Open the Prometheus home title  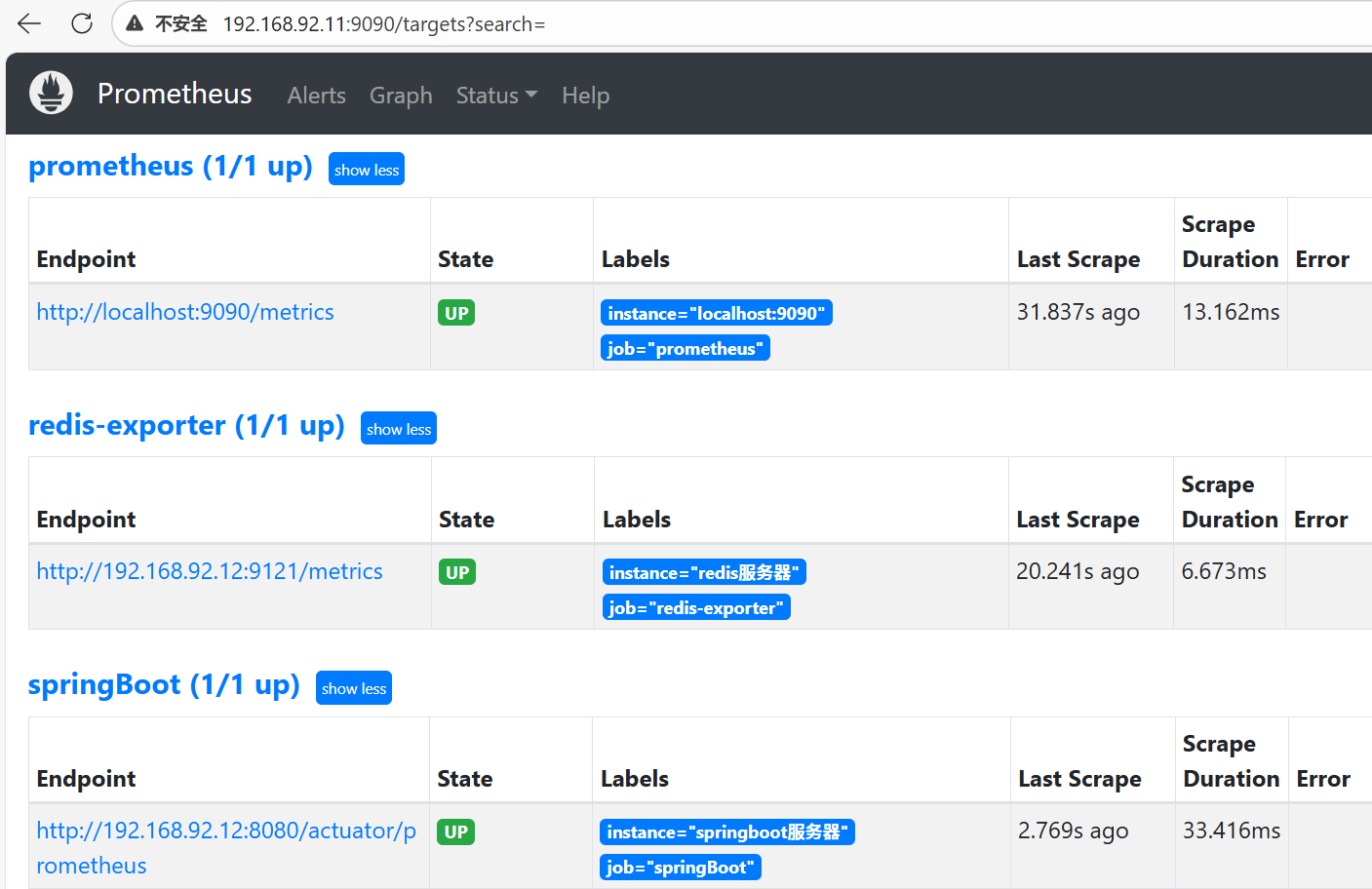pyautogui.click(x=175, y=94)
